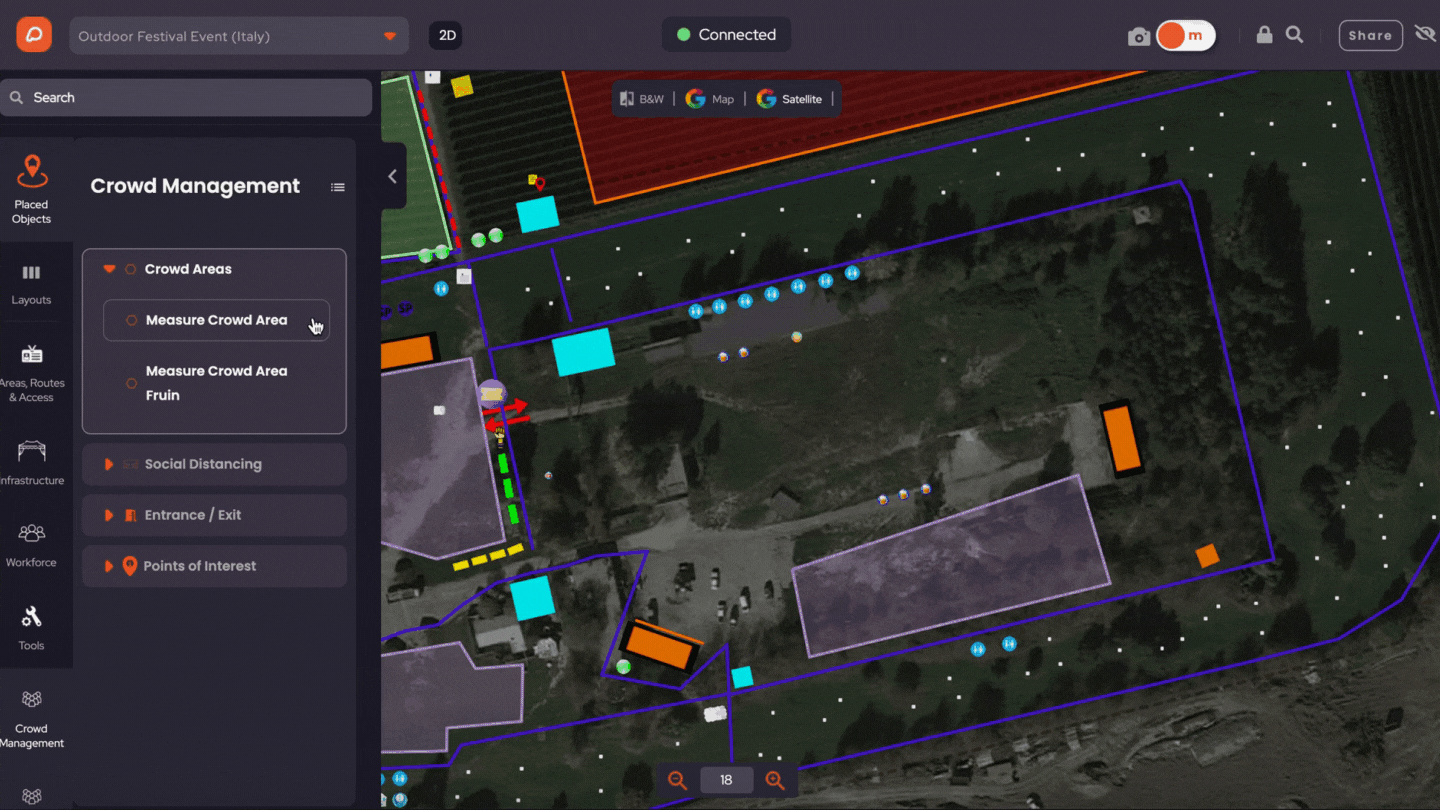
Task: Click the Entrance / Exit door icon
Action: point(130,515)
